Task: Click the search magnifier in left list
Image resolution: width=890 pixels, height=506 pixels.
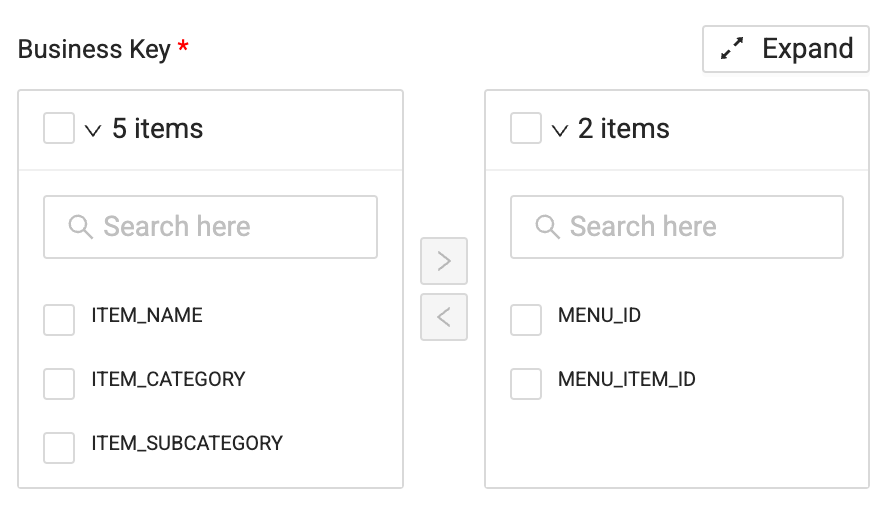Action: (x=81, y=227)
